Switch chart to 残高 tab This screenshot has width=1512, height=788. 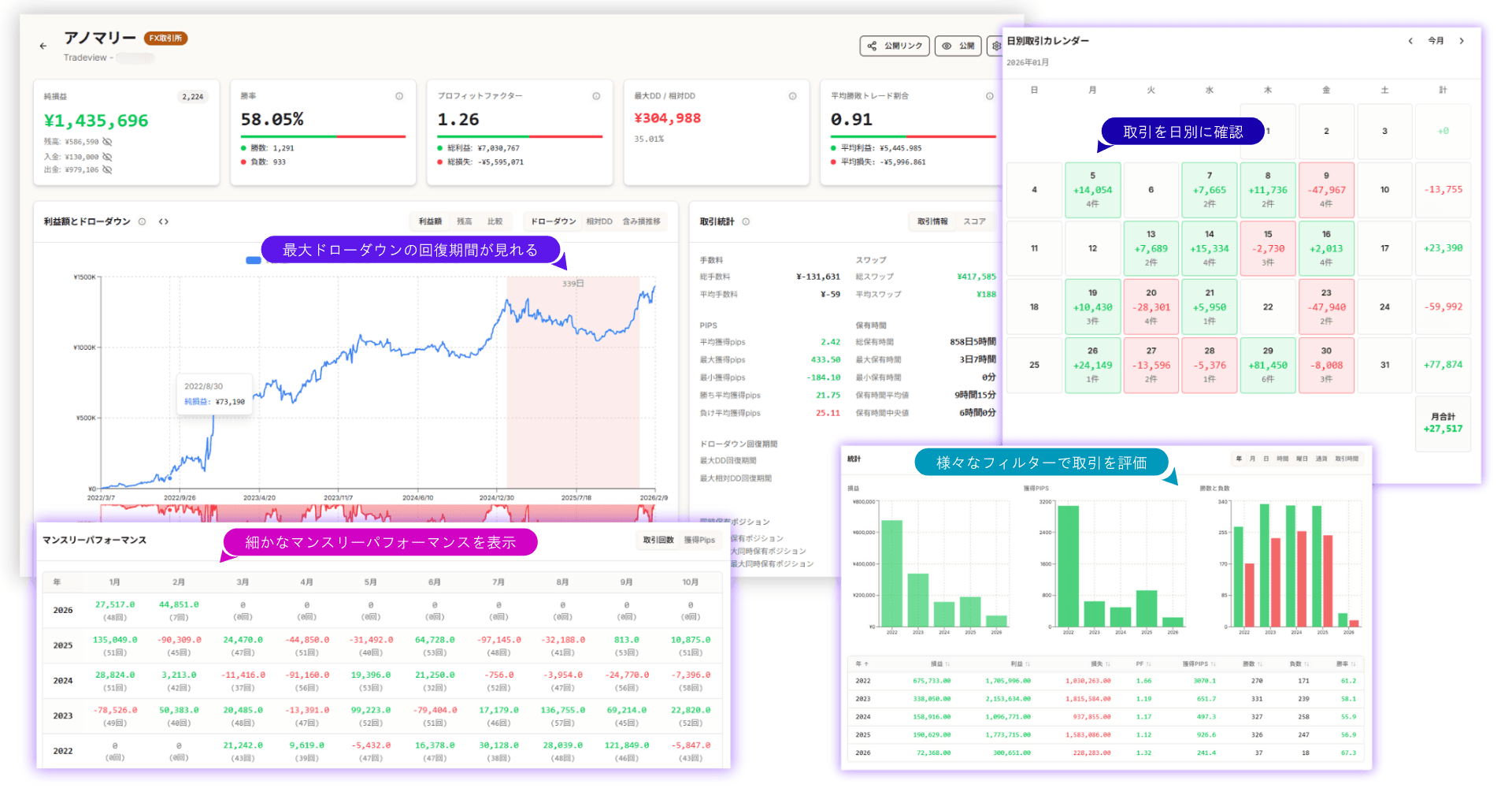tap(465, 222)
